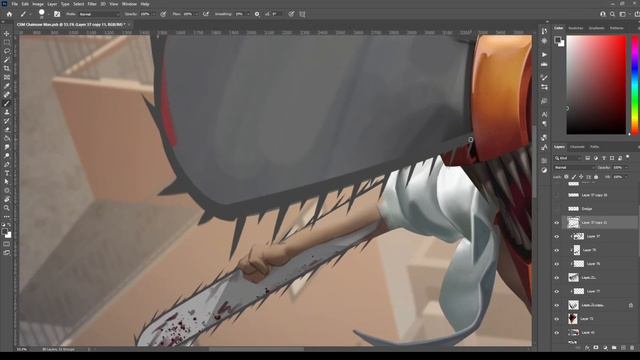Click the Home icon in options bar
The width and height of the screenshot is (640, 360).
pyautogui.click(x=9, y=14)
